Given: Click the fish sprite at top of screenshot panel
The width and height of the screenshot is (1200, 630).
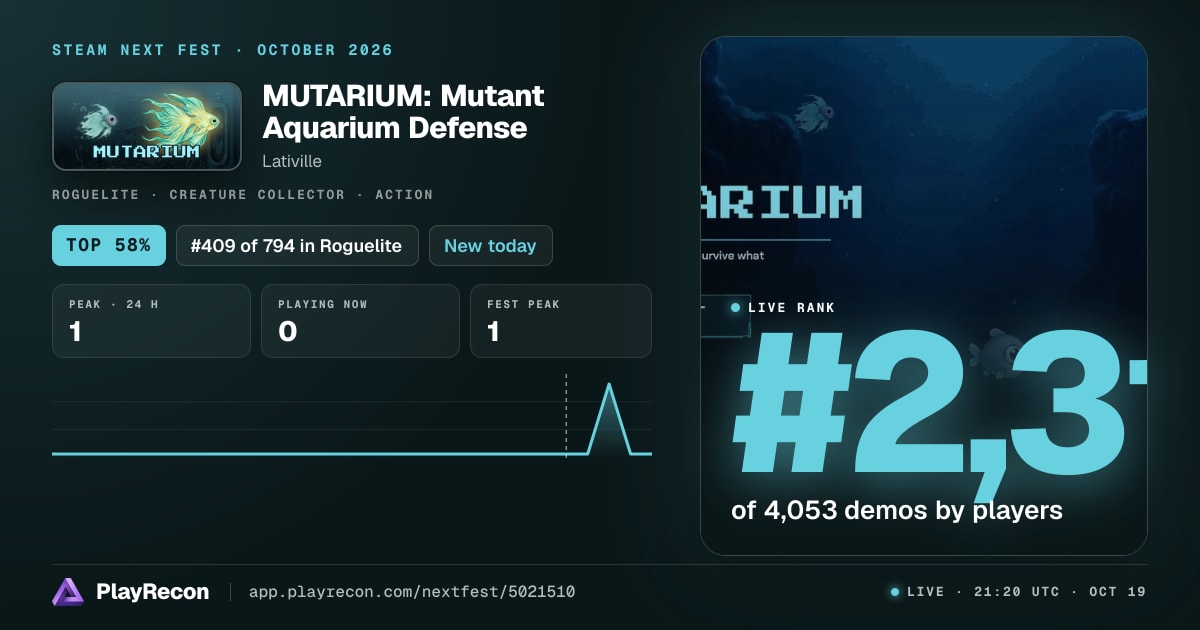Looking at the screenshot, I should coord(814,113).
